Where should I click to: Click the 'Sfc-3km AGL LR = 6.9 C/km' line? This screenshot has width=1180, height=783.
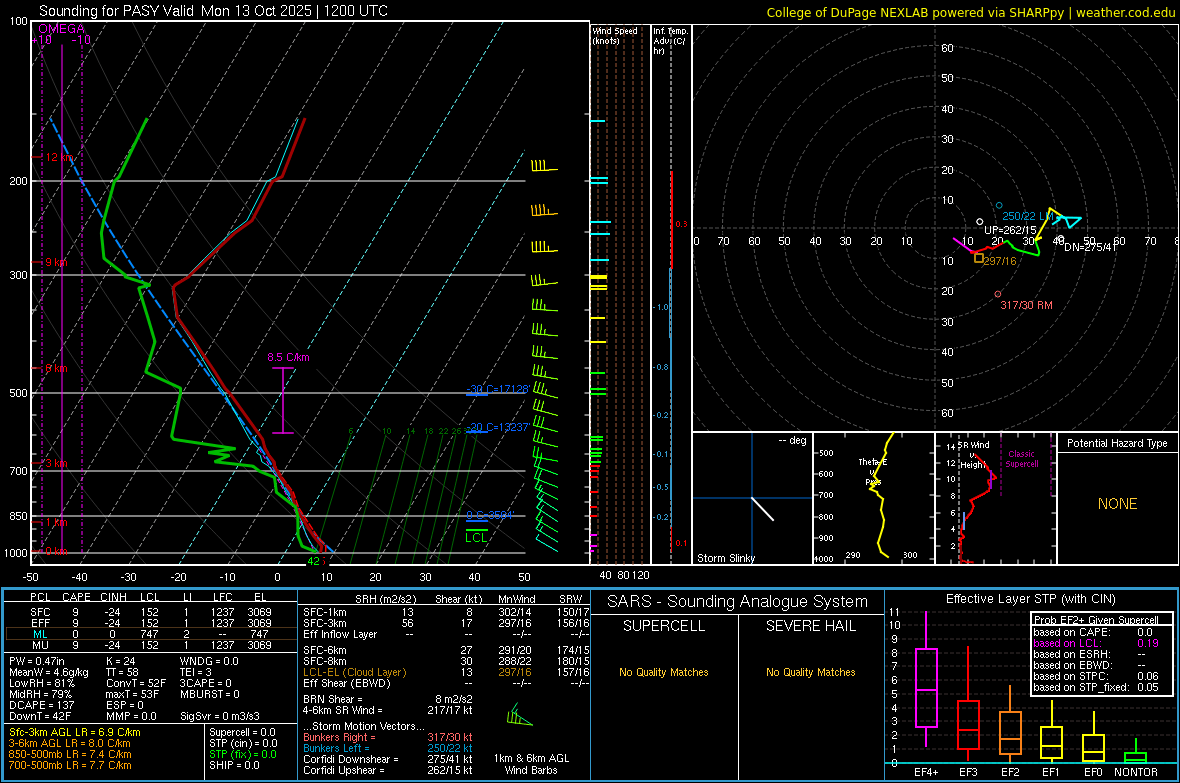pyautogui.click(x=75, y=732)
